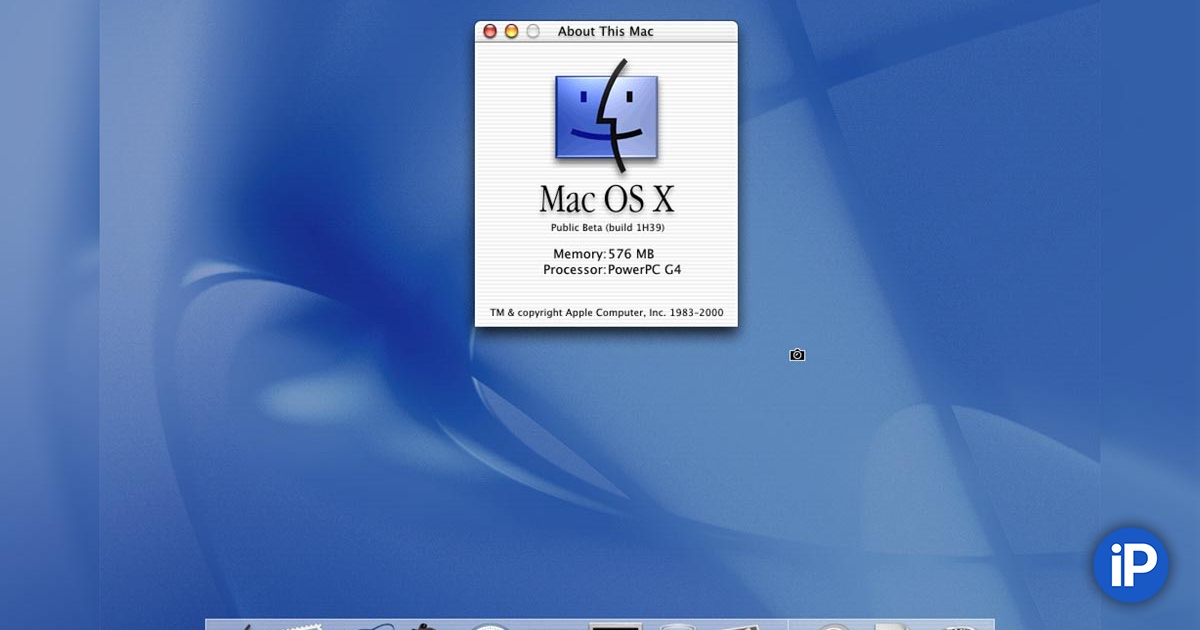This screenshot has width=1200, height=630.
Task: Select the Finder icon in the Dock
Action: tap(245, 623)
